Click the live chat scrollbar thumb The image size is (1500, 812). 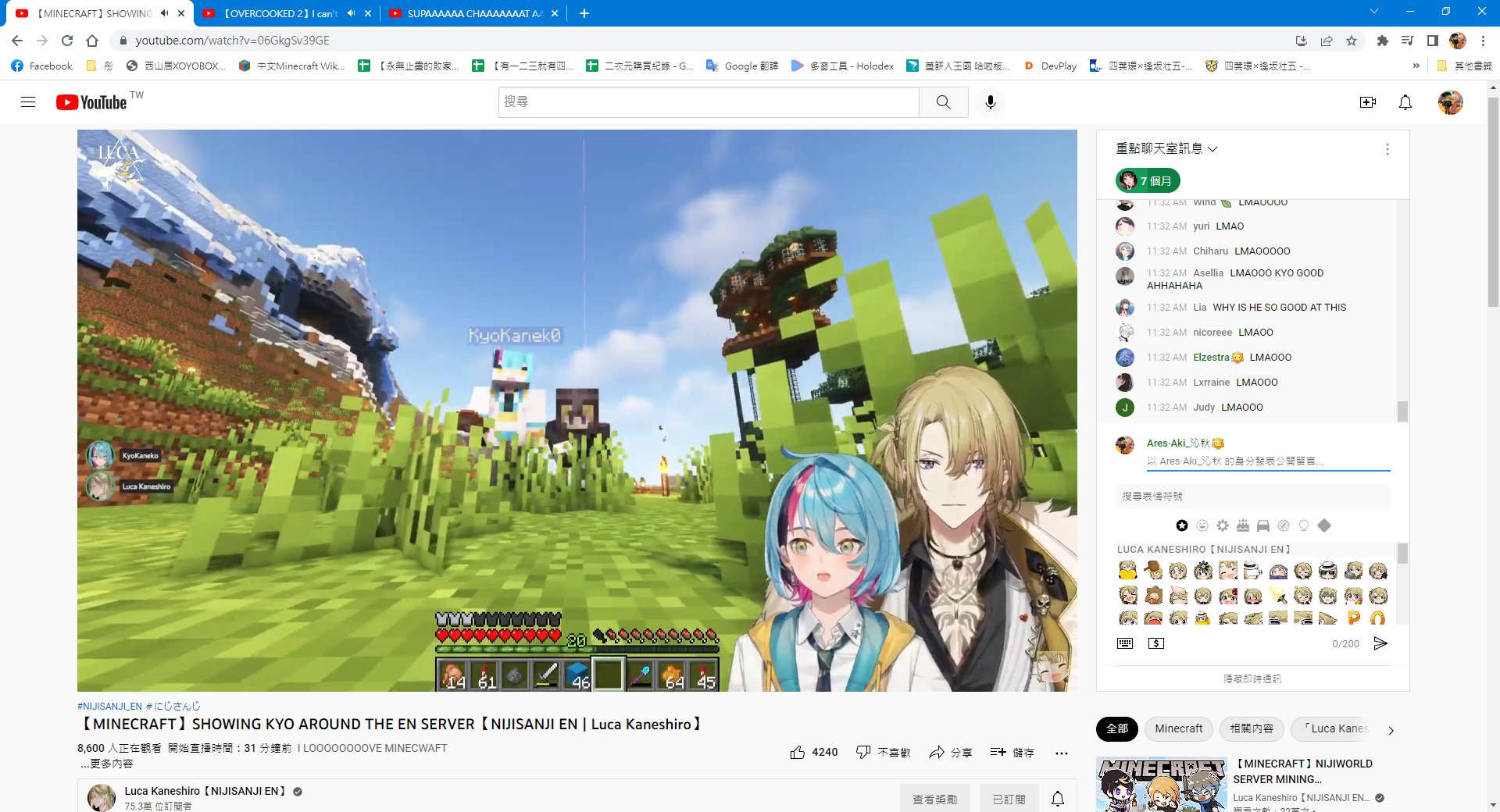pos(1402,411)
